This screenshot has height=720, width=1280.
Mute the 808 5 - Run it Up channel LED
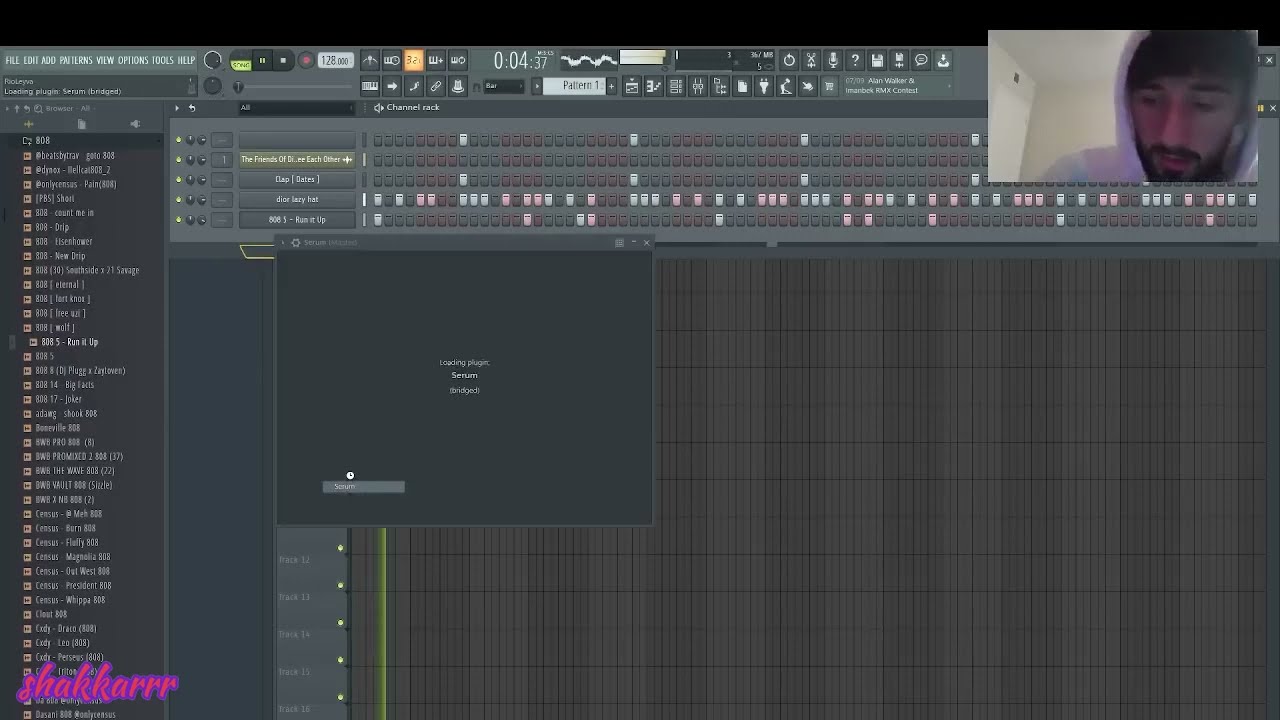coord(179,219)
